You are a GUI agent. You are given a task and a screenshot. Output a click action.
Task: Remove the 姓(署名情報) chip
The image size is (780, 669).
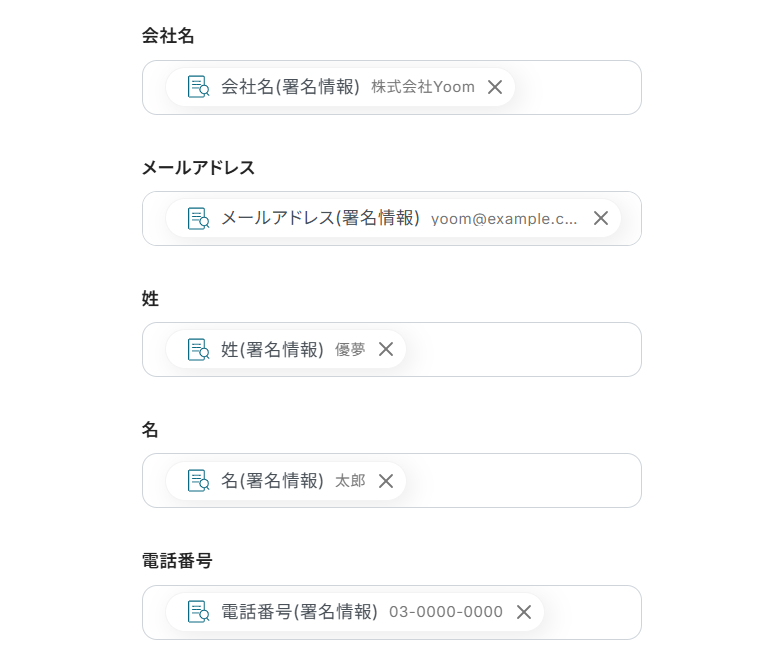[386, 349]
